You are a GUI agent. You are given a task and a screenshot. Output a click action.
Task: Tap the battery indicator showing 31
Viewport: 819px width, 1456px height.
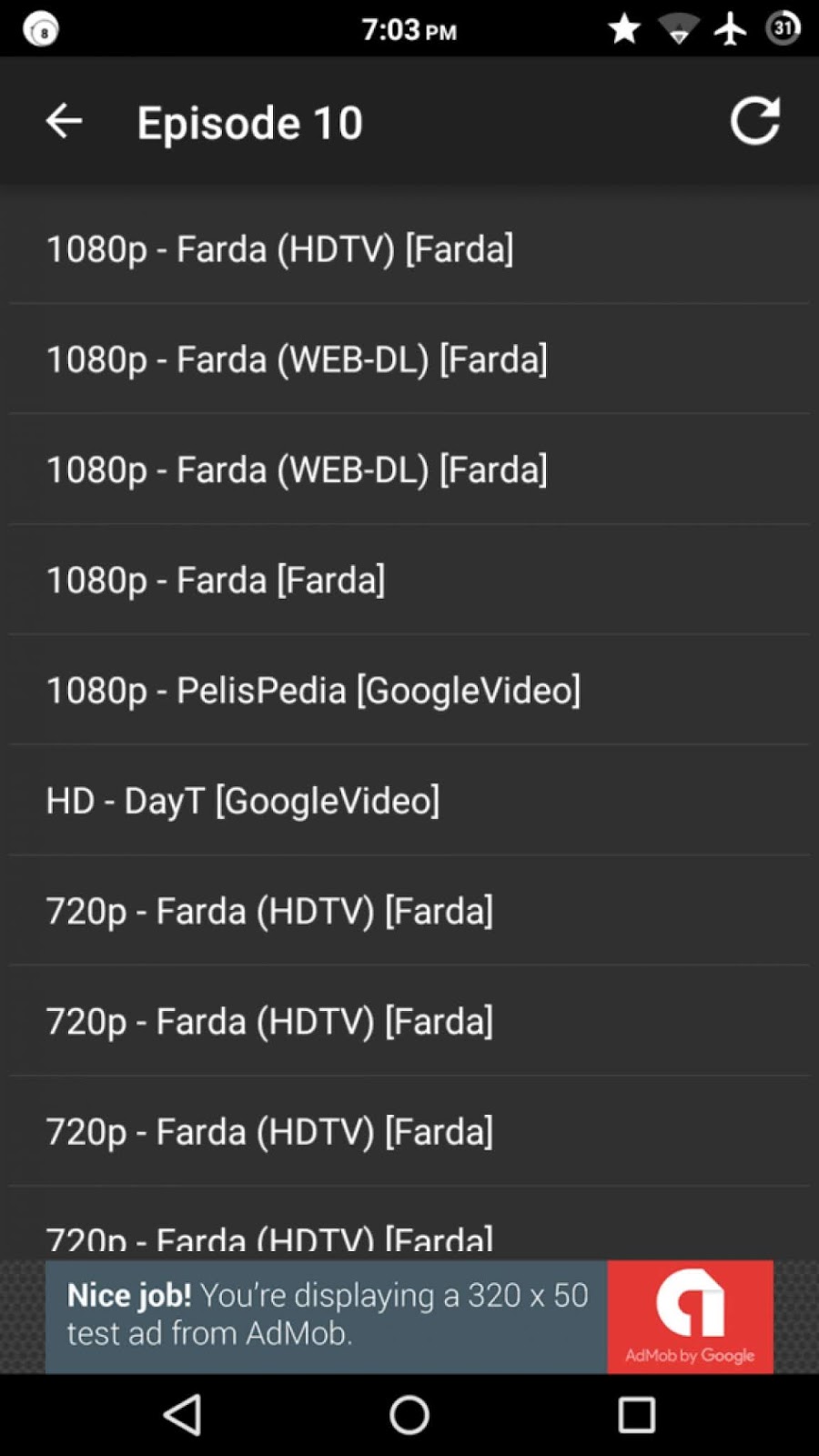783,28
